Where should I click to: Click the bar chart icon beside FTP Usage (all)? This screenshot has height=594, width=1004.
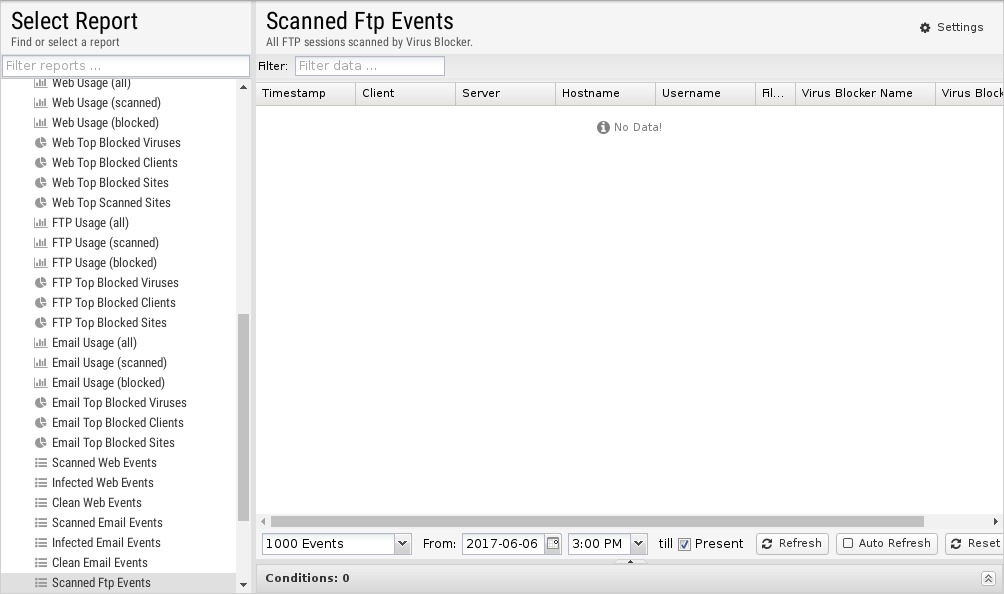pos(40,223)
